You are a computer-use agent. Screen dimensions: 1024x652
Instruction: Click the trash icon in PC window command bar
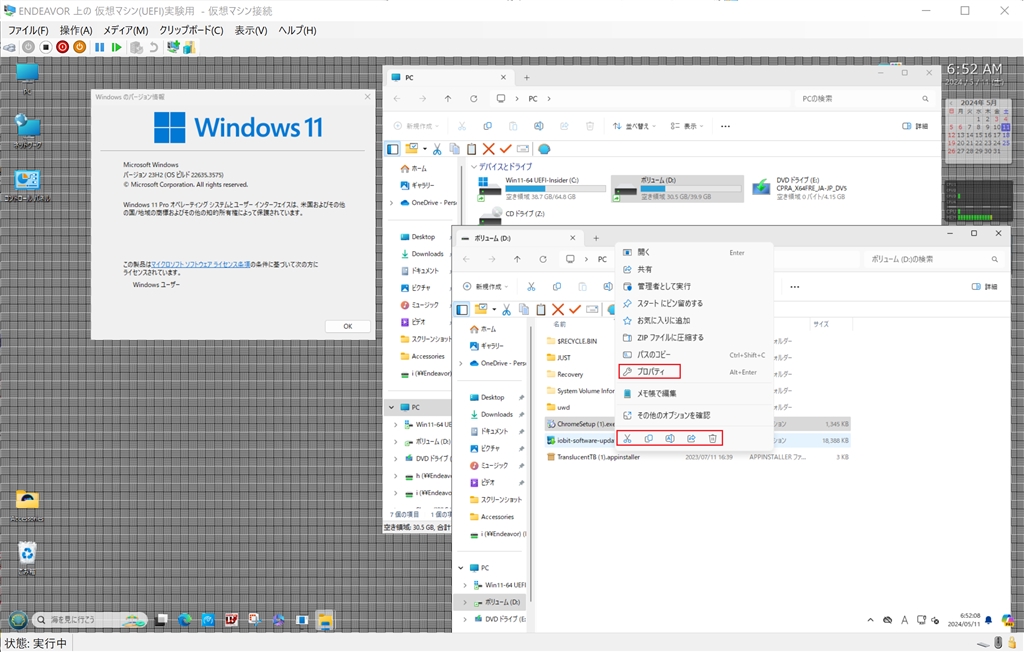pyautogui.click(x=590, y=126)
